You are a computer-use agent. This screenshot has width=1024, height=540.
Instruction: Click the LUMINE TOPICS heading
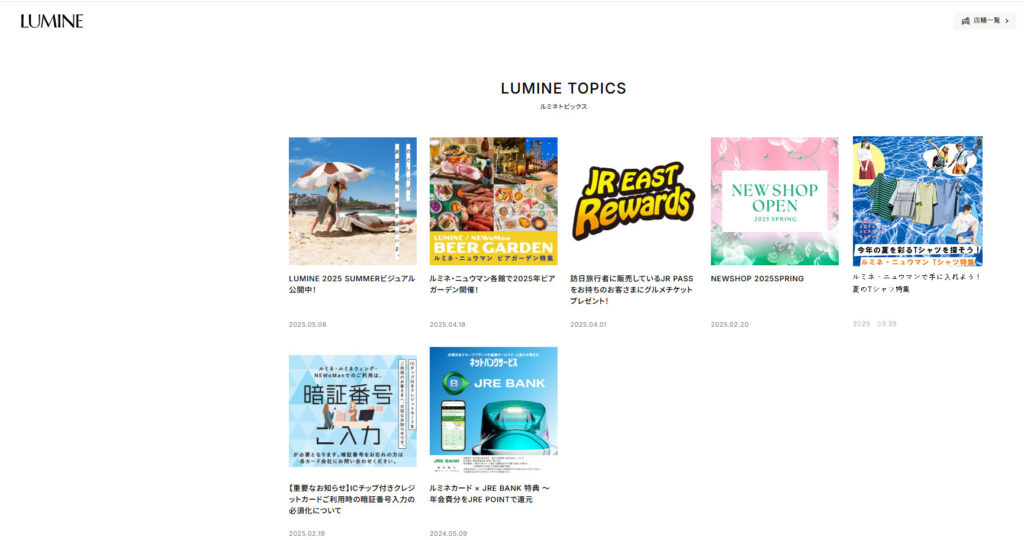coord(563,88)
